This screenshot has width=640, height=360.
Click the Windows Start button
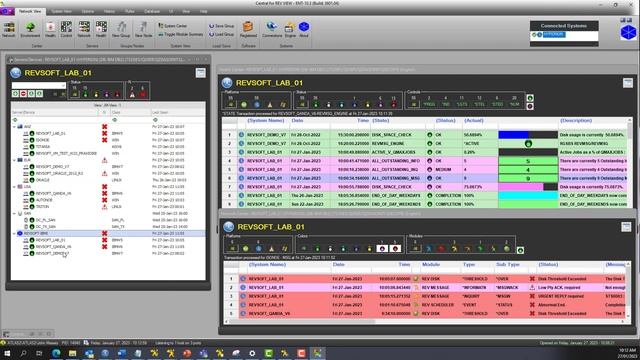pos(7,353)
